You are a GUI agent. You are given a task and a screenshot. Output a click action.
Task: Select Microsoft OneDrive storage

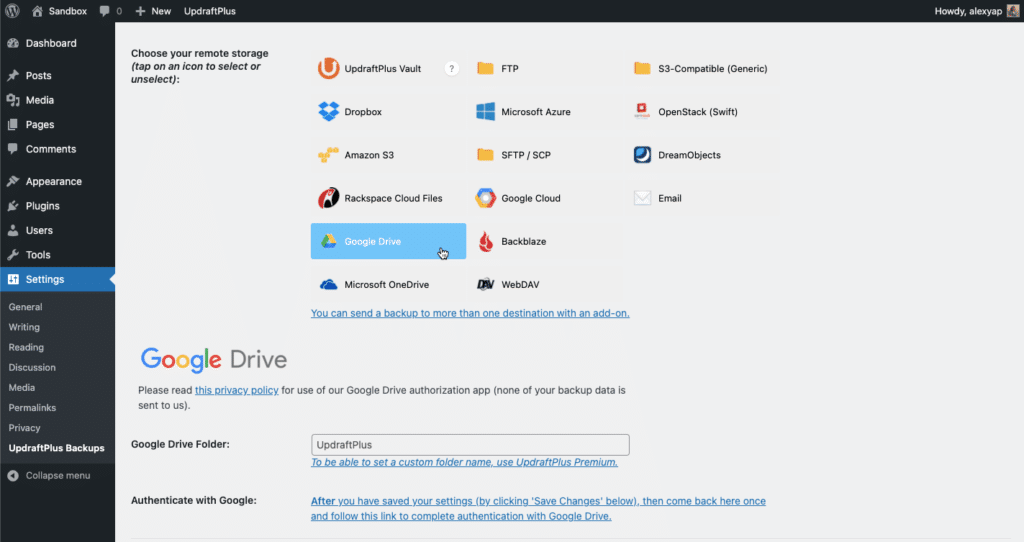(x=388, y=284)
